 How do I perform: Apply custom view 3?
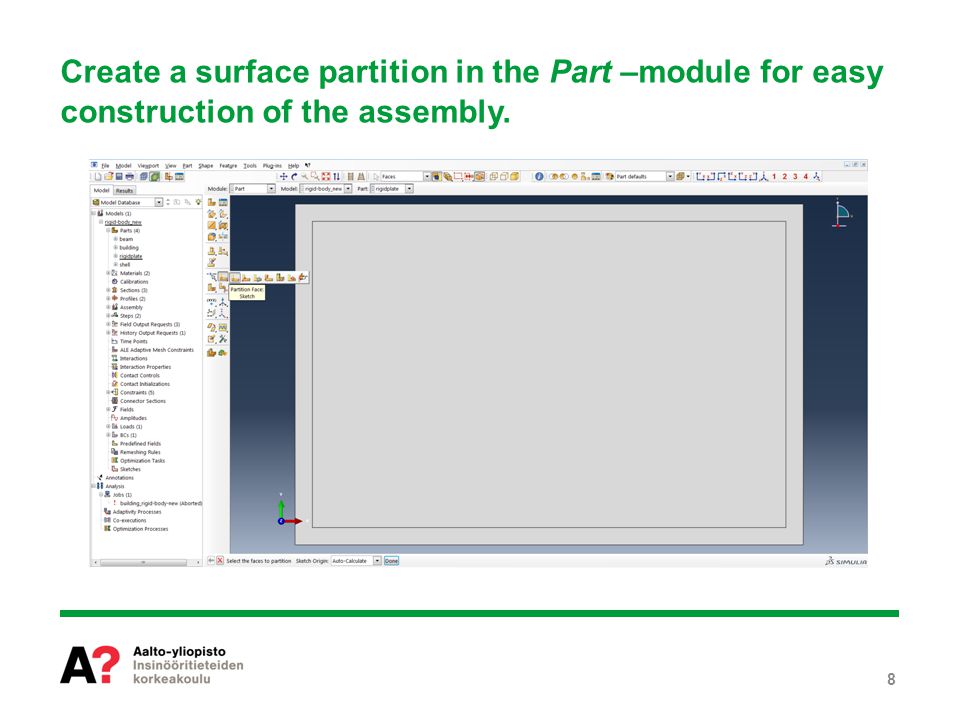tap(795, 177)
